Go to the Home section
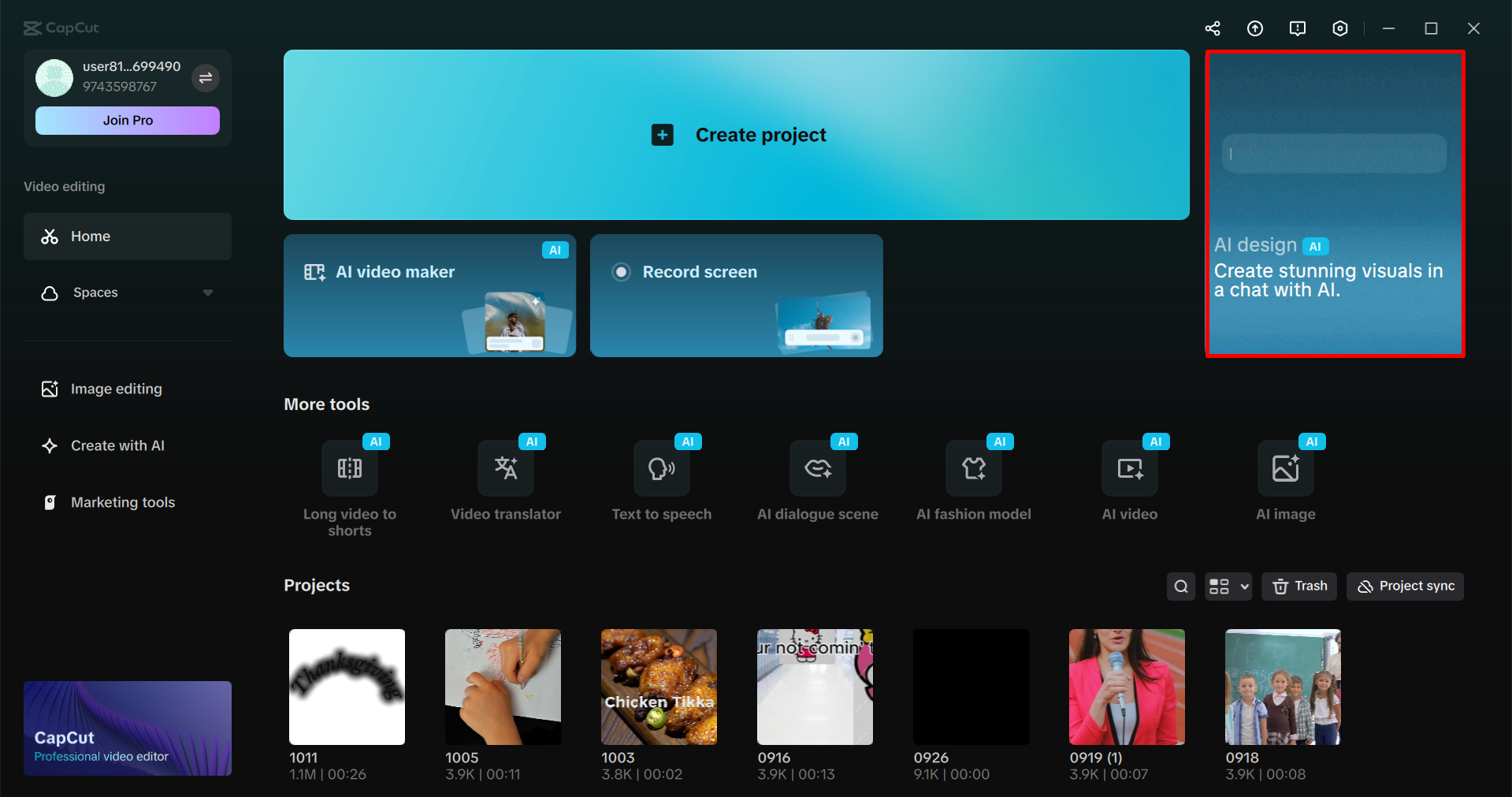The height and width of the screenshot is (797, 1512). click(x=128, y=236)
